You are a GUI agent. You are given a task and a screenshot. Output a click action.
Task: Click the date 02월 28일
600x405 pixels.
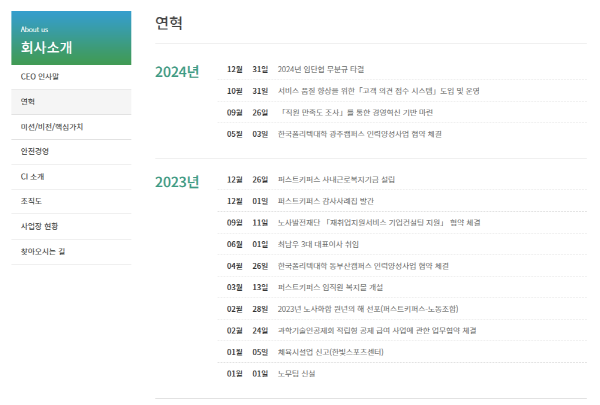click(247, 309)
